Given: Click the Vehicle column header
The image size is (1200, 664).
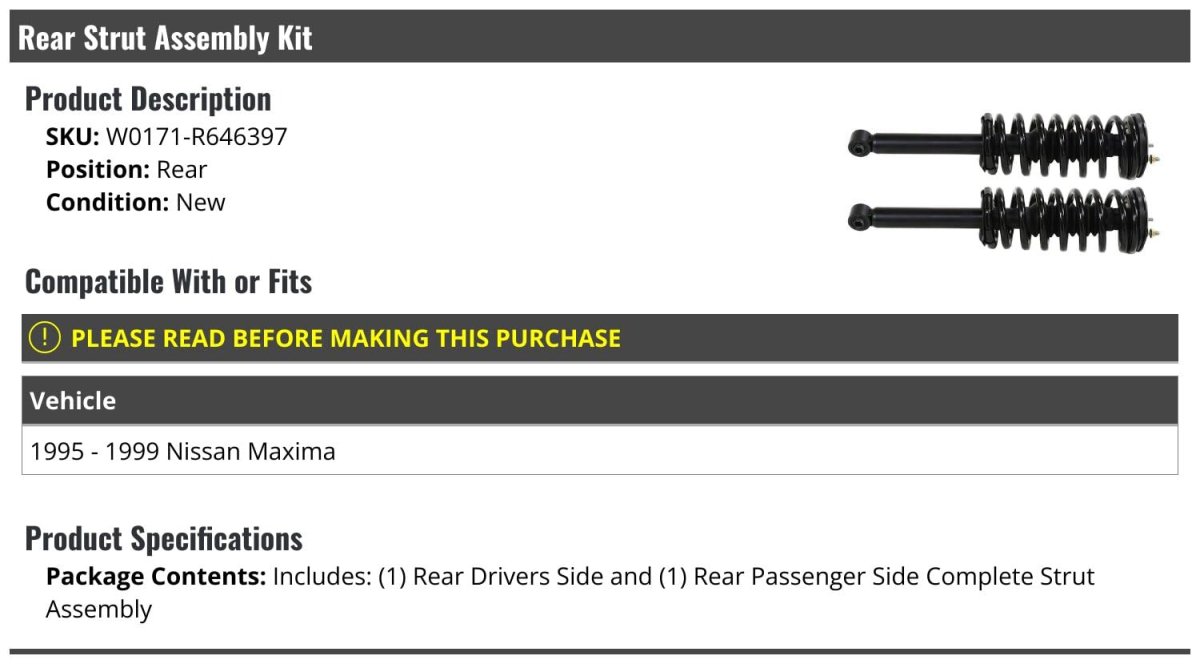Looking at the screenshot, I should [x=73, y=401].
